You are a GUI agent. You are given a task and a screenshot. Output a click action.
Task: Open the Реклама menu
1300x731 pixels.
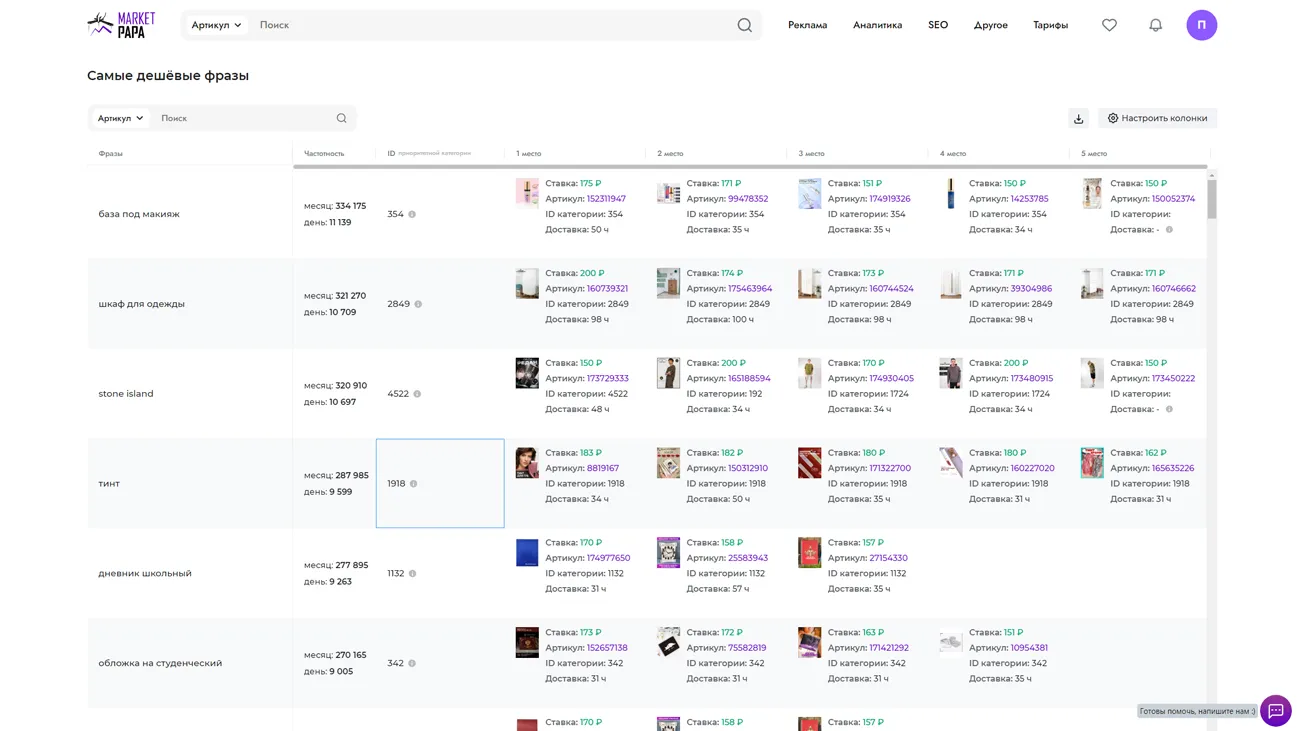coord(807,25)
